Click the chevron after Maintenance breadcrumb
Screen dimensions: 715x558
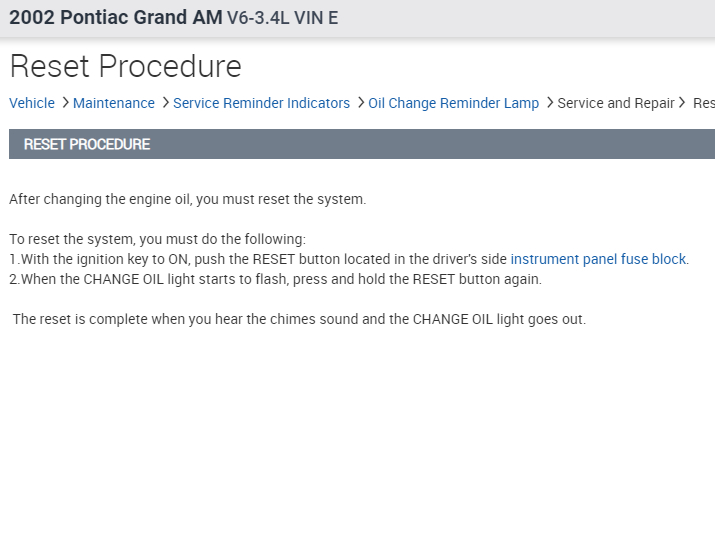[165, 103]
